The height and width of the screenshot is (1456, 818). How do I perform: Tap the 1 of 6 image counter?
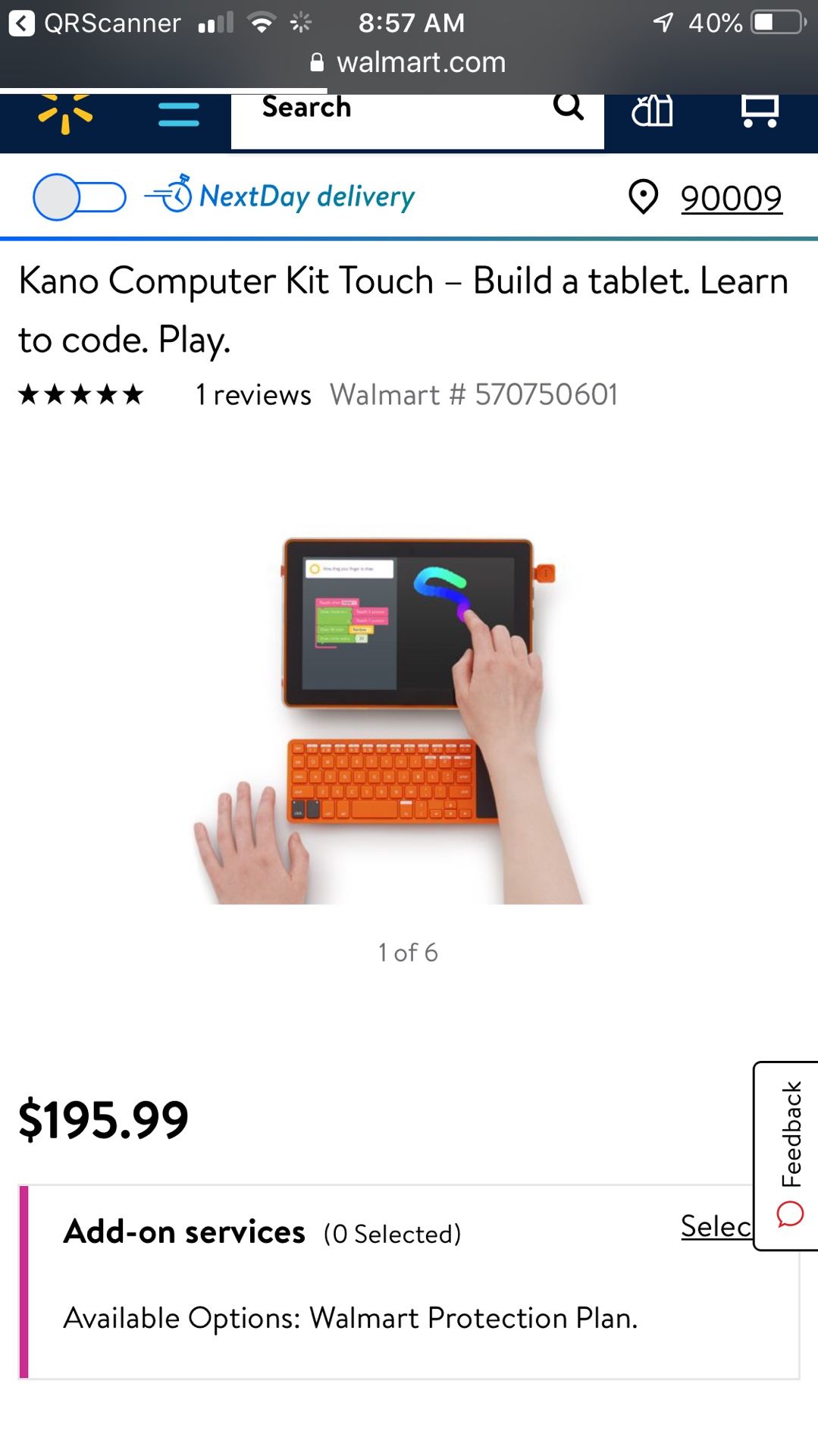tap(408, 952)
